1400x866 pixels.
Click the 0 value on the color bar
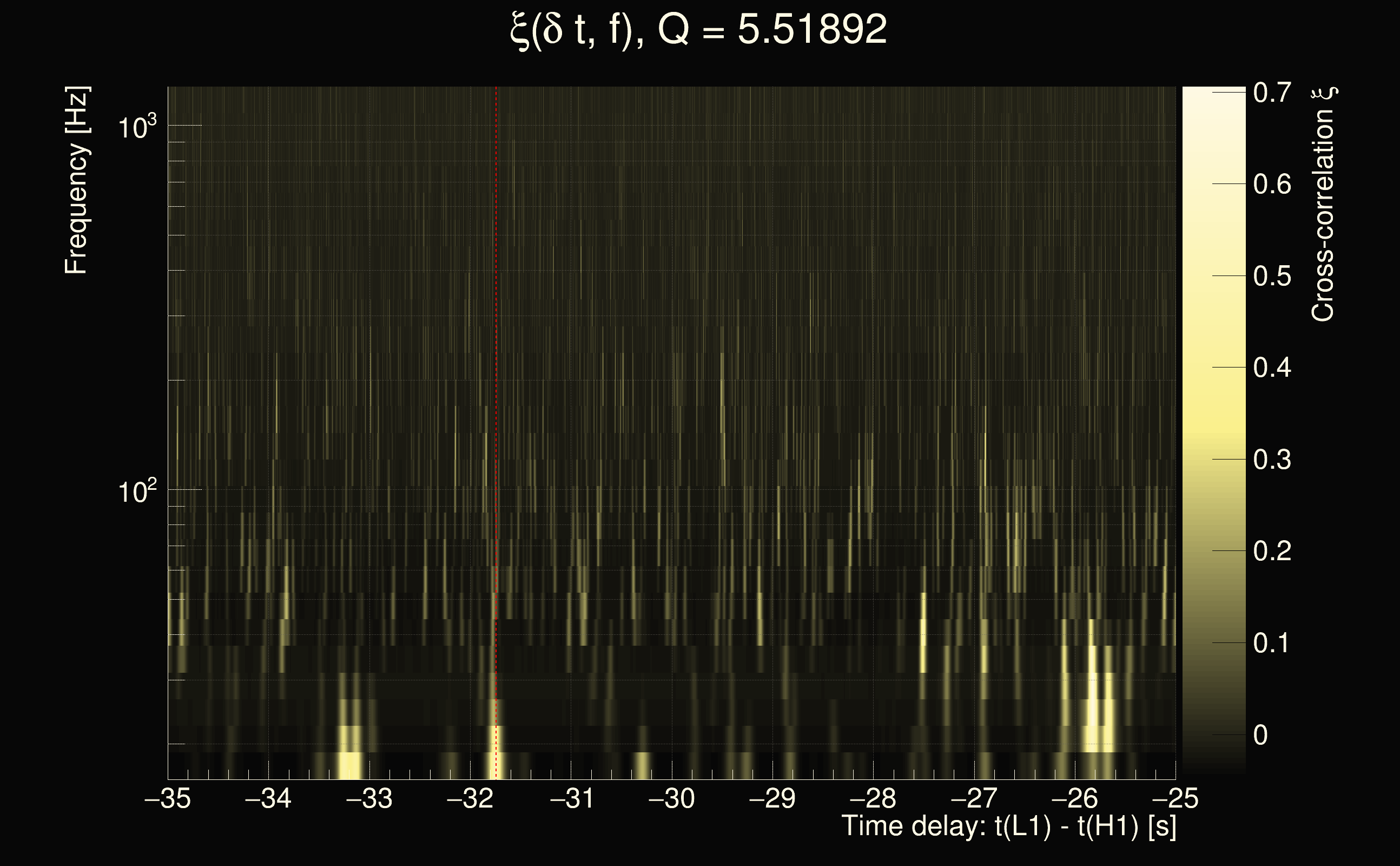pos(1260,736)
